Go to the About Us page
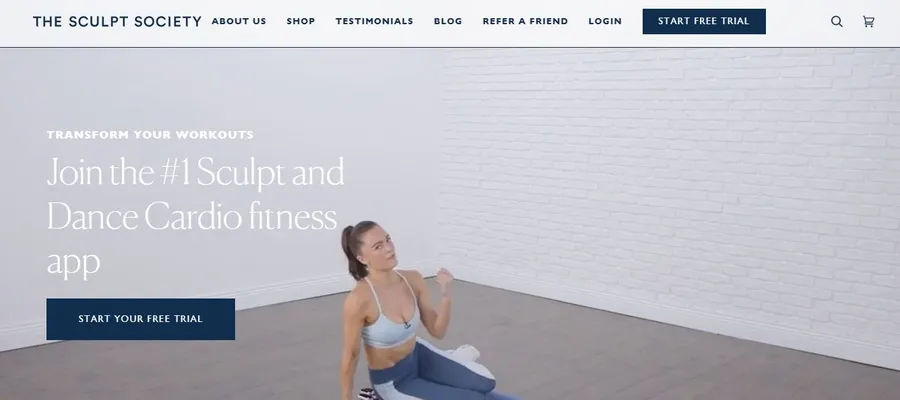The height and width of the screenshot is (400, 900). [239, 21]
